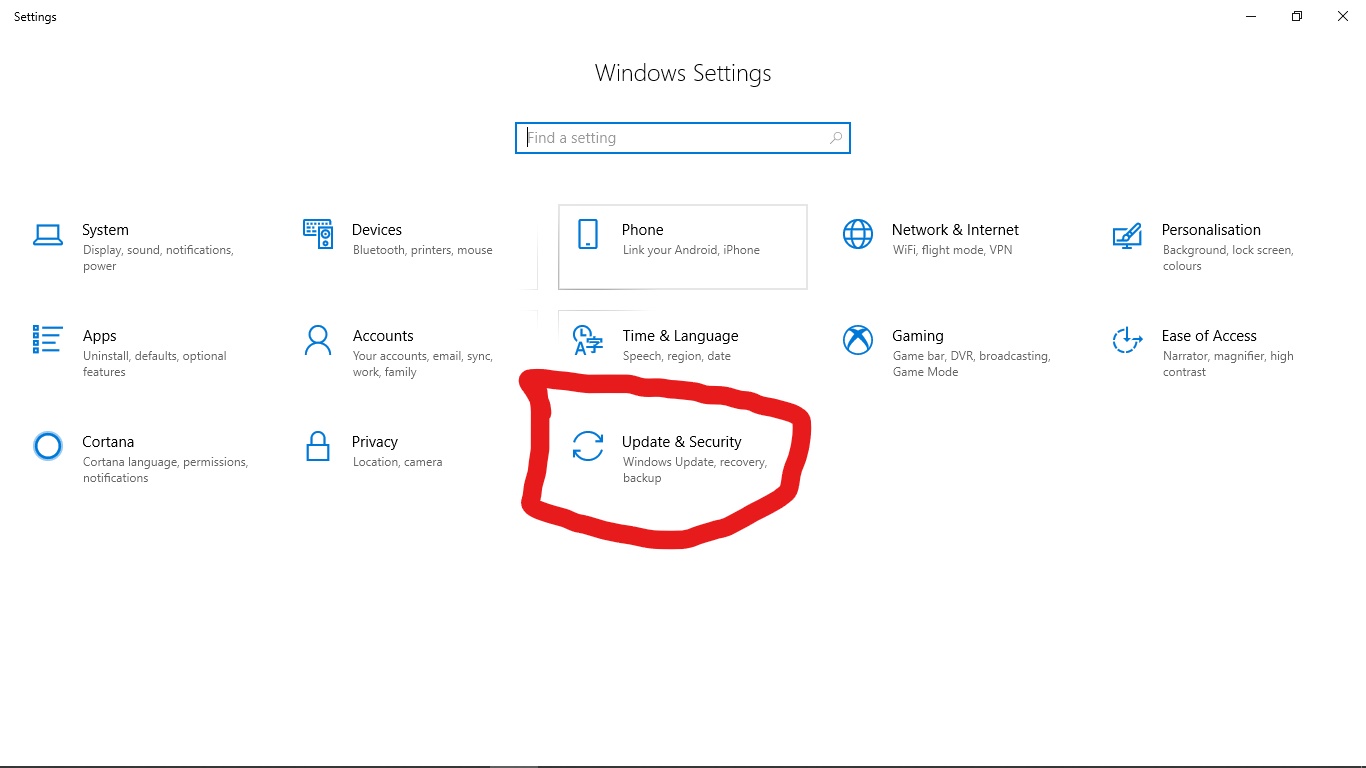This screenshot has height=768, width=1366.
Task: Click 'Display, sound, notifications, power' description
Action: tap(158, 258)
